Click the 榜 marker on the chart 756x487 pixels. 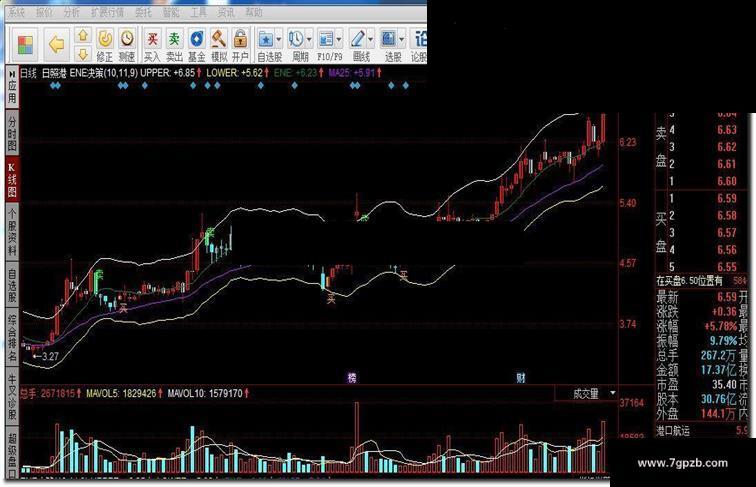tap(352, 378)
